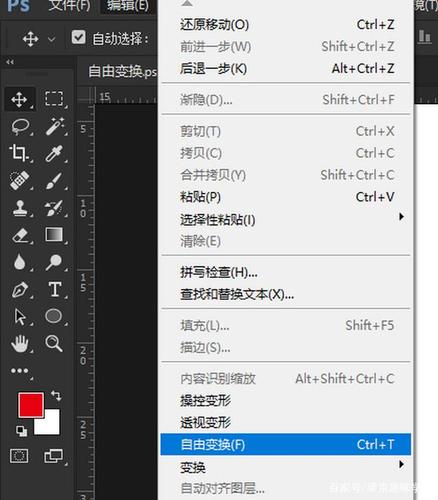Image resolution: width=438 pixels, height=500 pixels.
Task: Click the disabled 描边(S)... entry
Action: pos(286,348)
